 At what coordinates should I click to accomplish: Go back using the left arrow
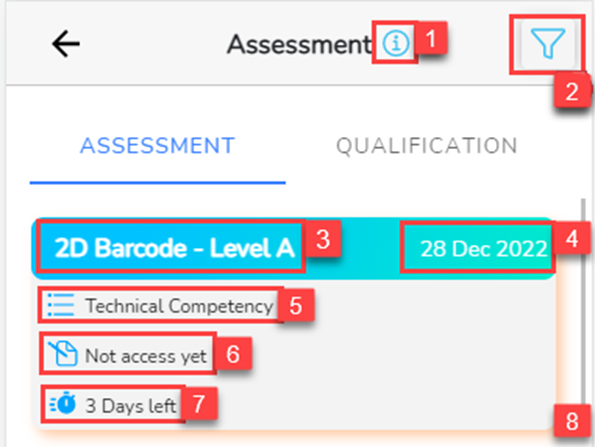point(66,44)
